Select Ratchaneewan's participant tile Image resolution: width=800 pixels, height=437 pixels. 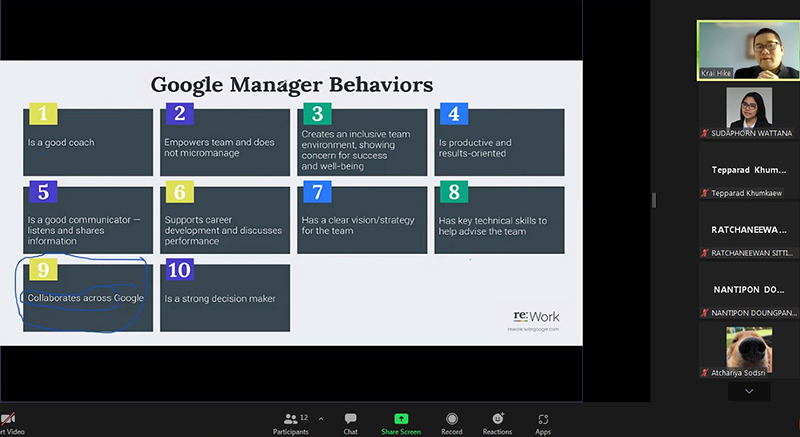point(749,232)
